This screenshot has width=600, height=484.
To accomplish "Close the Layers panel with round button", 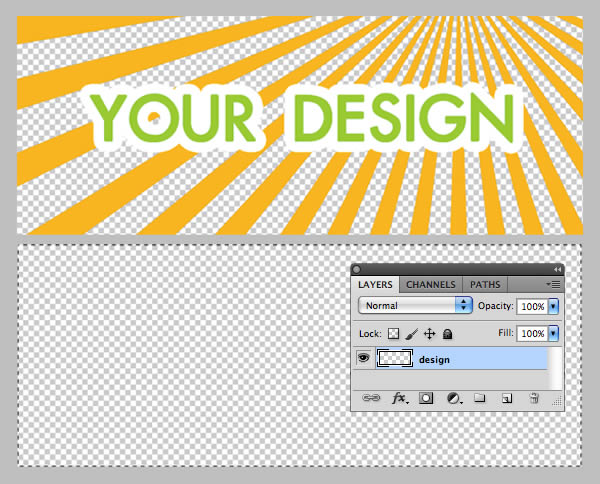I will point(357,269).
